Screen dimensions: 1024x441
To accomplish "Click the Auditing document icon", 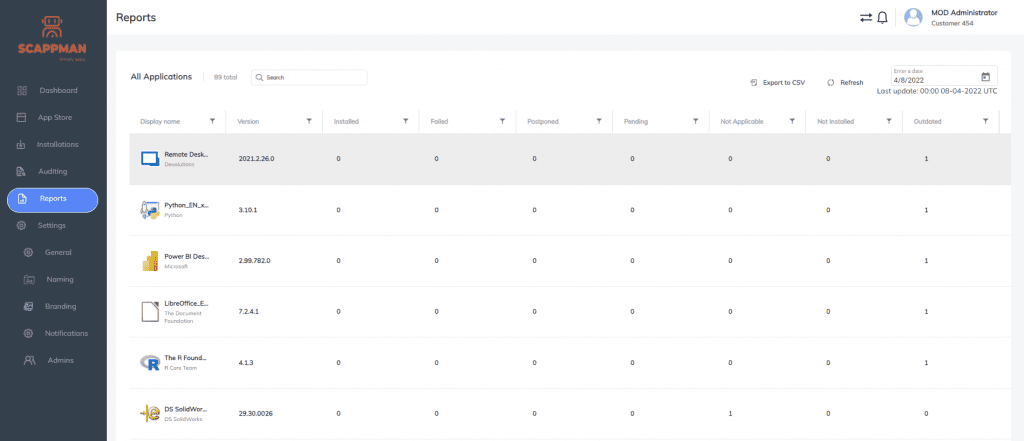I will 21,171.
